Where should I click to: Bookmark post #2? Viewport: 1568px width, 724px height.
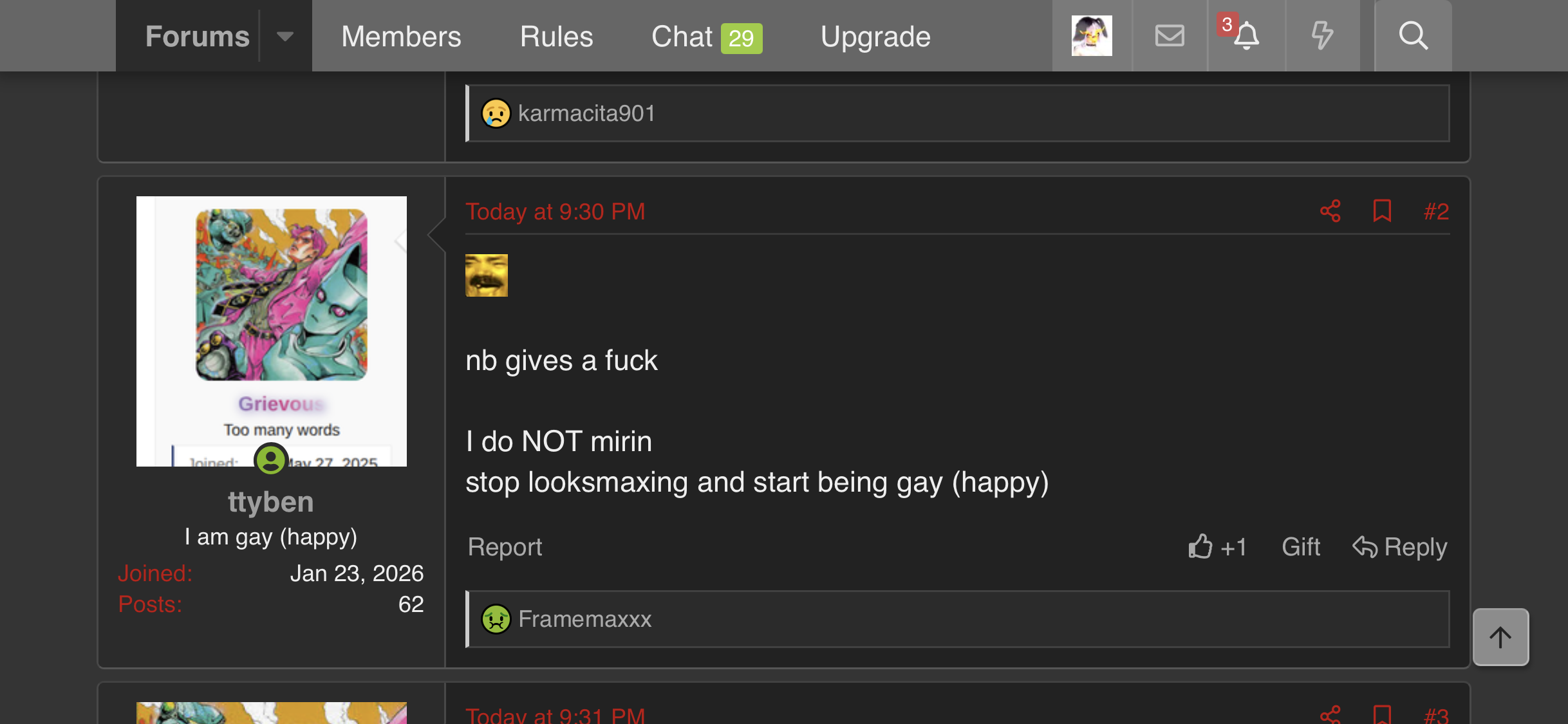pyautogui.click(x=1382, y=211)
